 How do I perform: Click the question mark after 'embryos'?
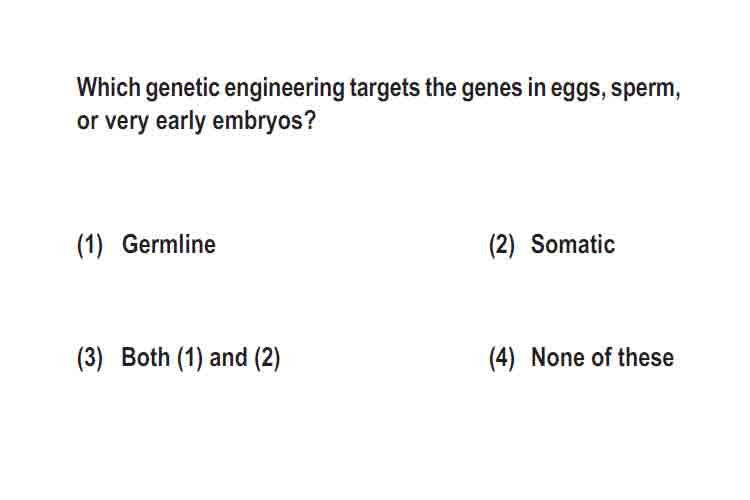click(x=310, y=120)
